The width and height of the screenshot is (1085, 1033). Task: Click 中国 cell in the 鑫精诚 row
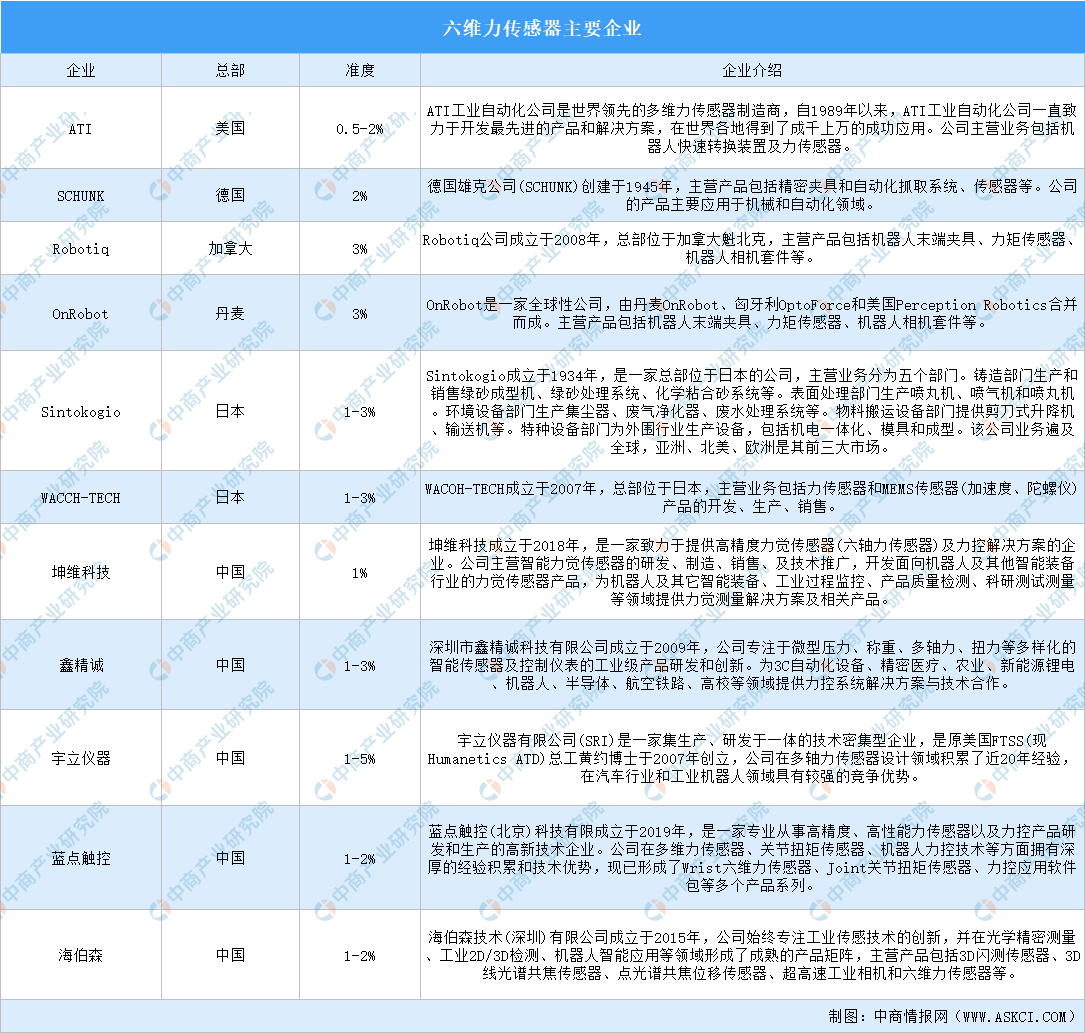coord(230,665)
